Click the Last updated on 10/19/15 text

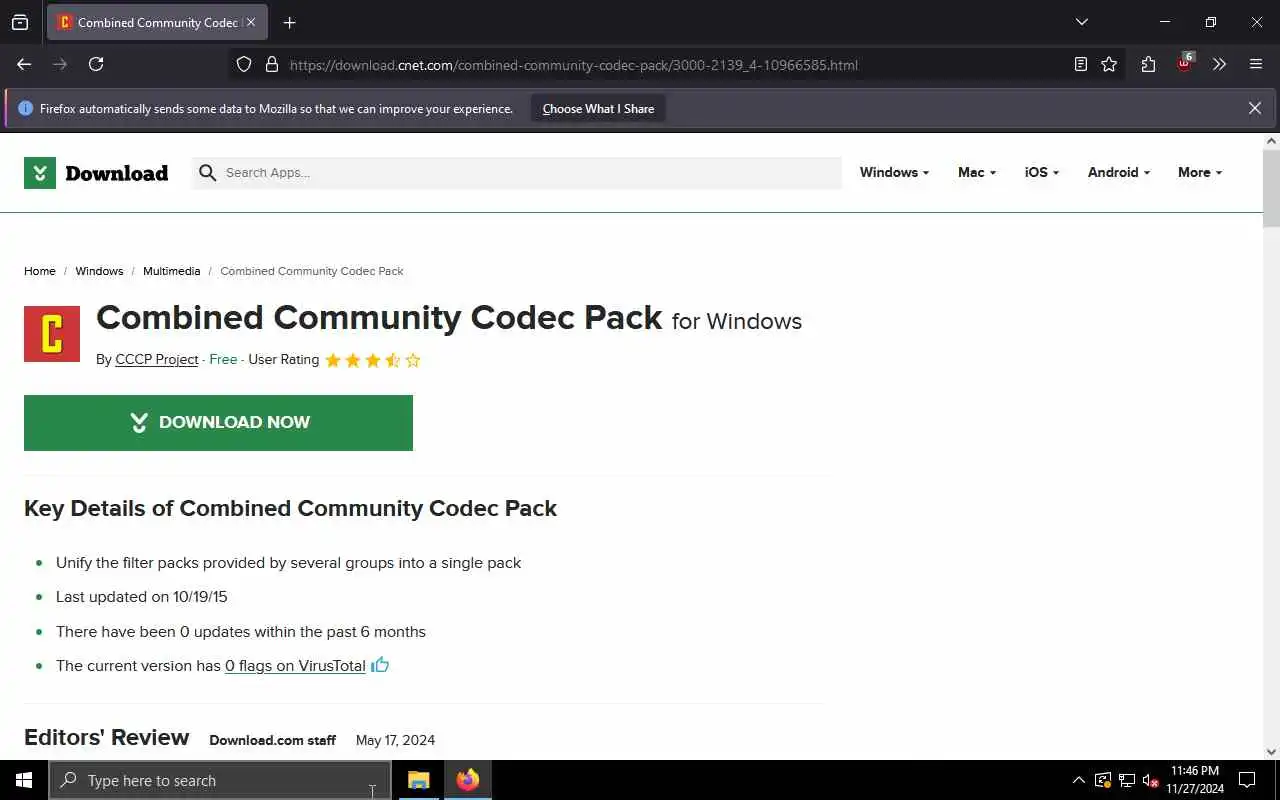(x=142, y=597)
